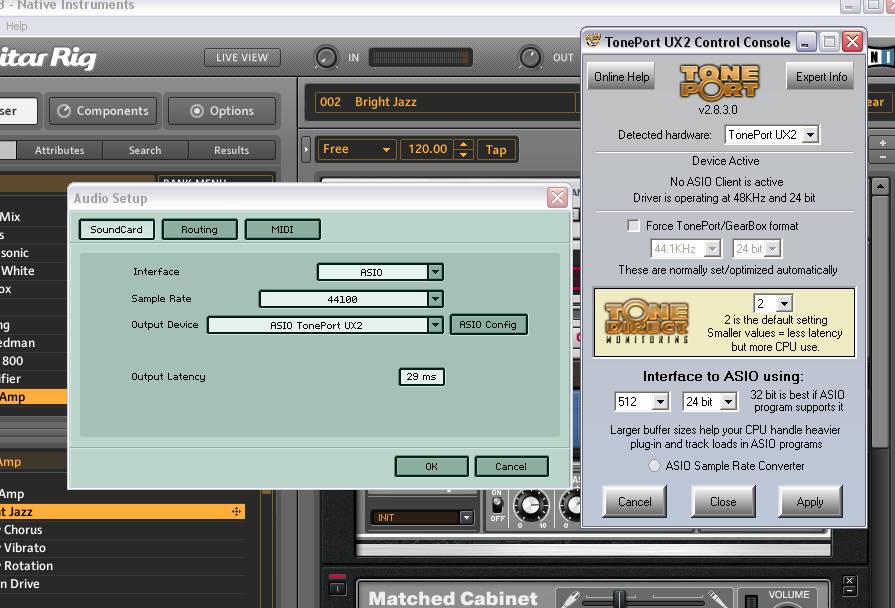Switch to the MIDI tab
Screen dimensions: 895x608
[x=283, y=229]
